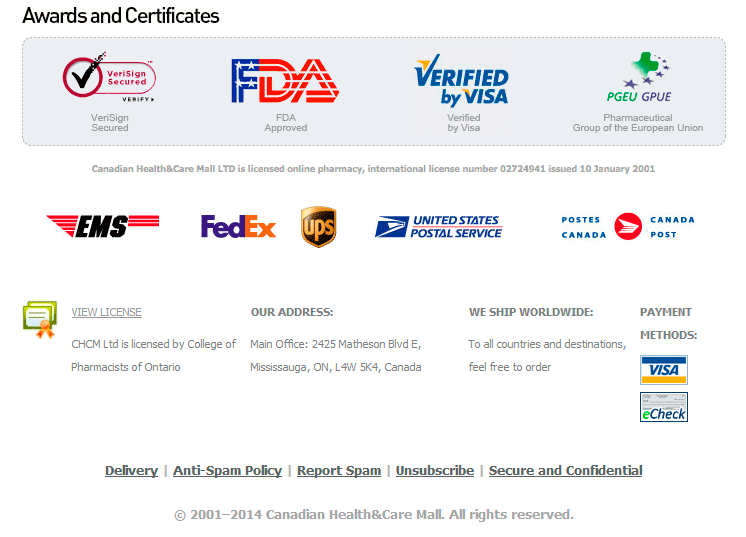Open the Anti-Spam Policy link
Screen dimensions: 746x537
[227, 471]
